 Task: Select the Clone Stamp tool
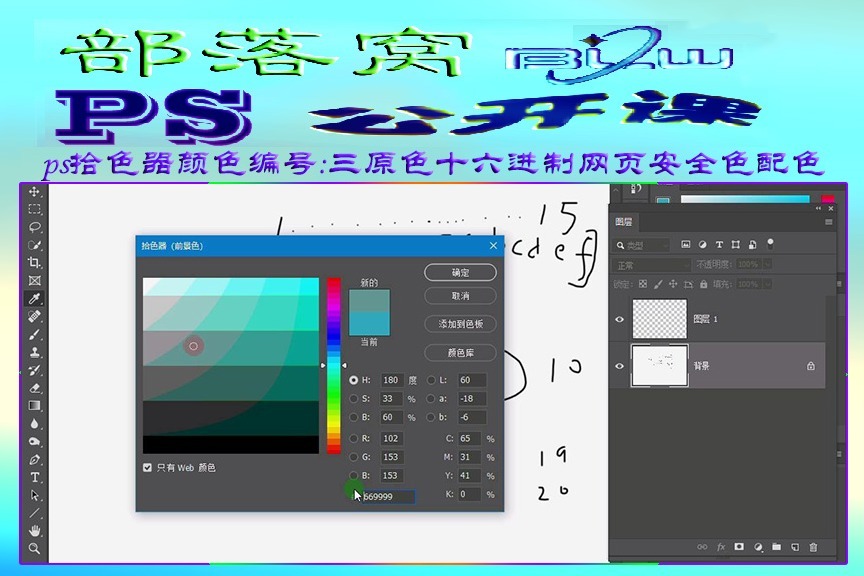pyautogui.click(x=34, y=352)
